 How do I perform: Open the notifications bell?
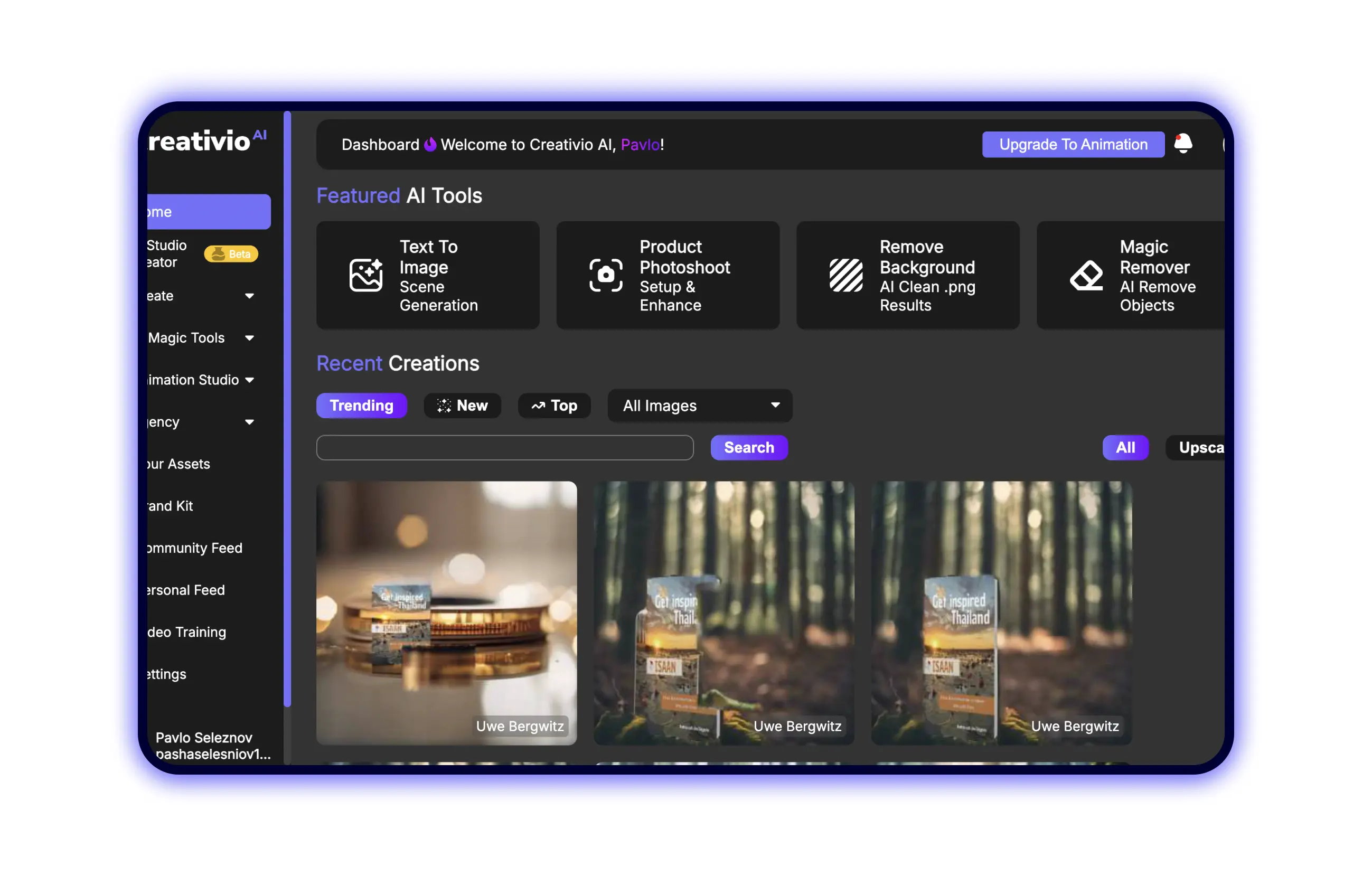click(x=1183, y=144)
